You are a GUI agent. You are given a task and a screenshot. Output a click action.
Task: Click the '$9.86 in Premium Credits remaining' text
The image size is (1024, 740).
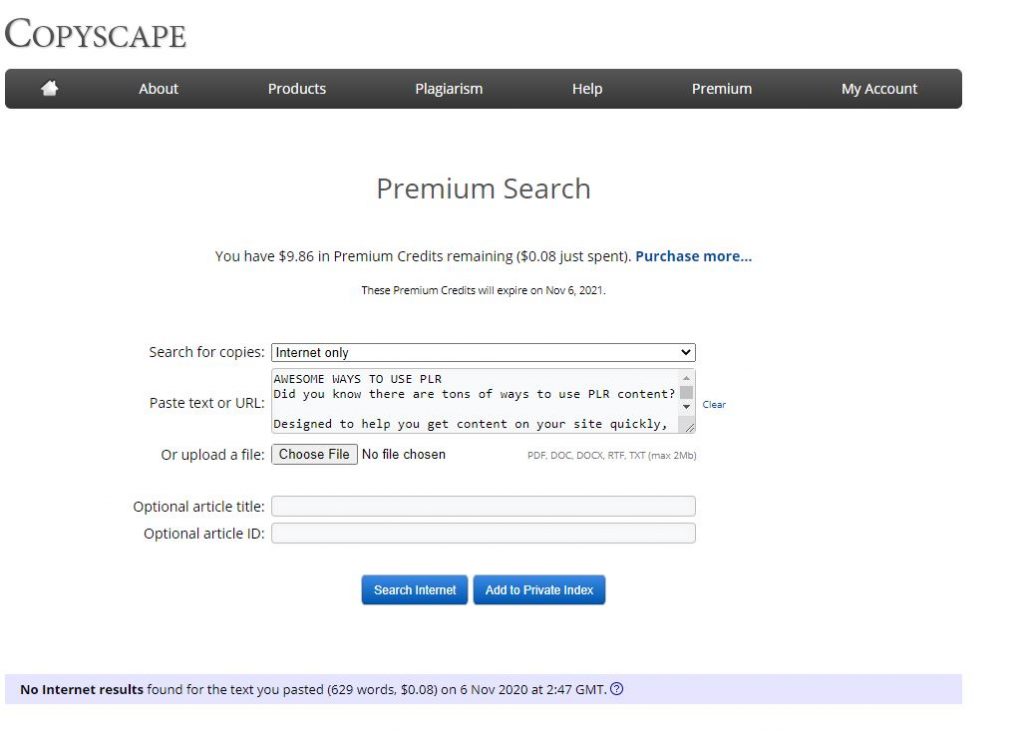tap(396, 256)
